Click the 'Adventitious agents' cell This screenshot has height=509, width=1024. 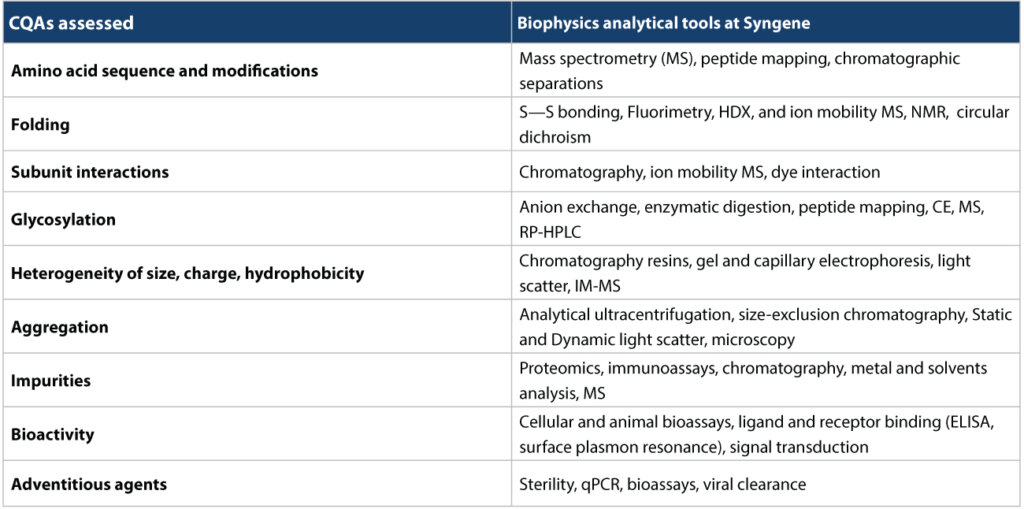tap(257, 484)
